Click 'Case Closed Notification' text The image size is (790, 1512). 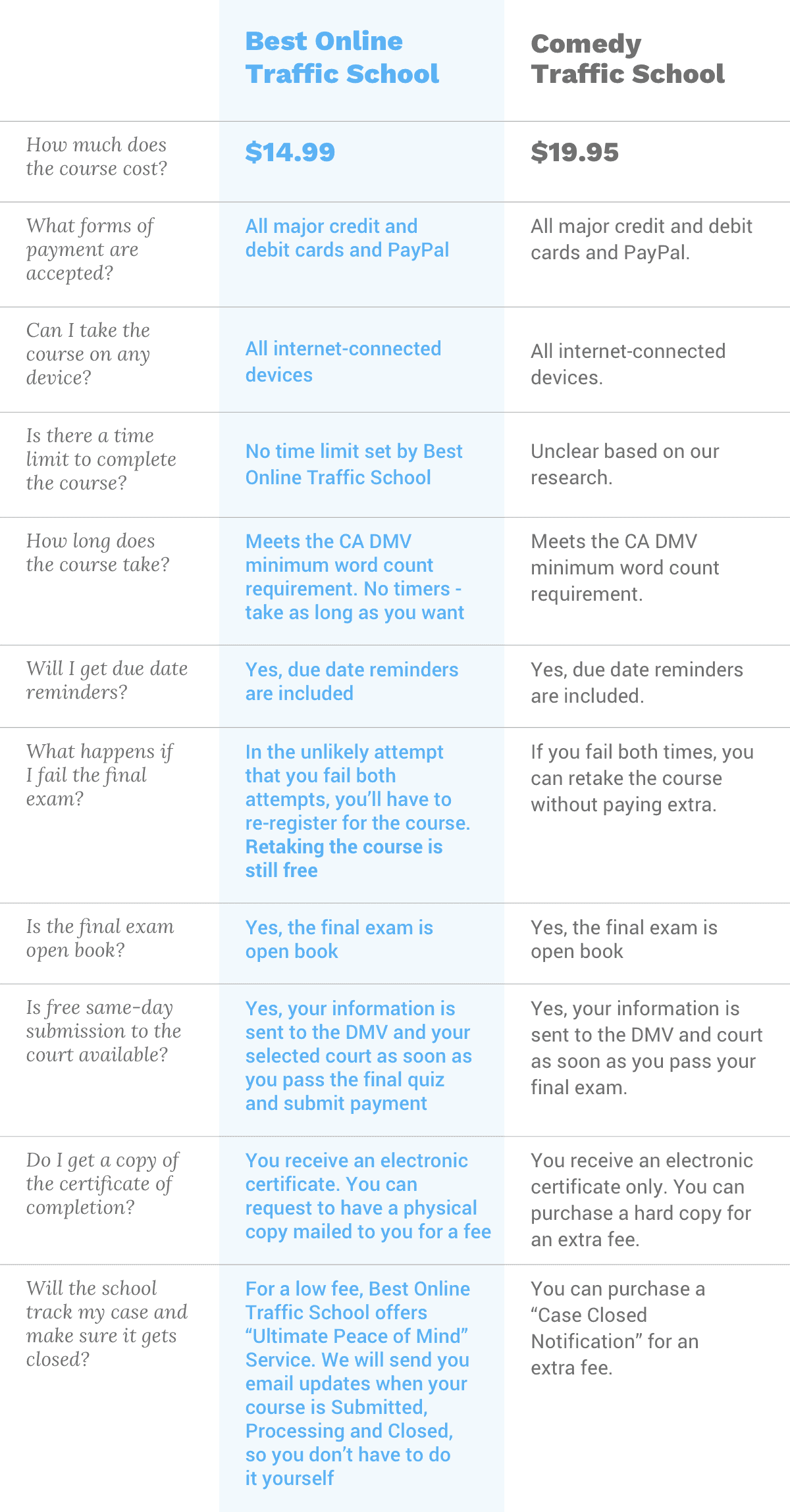tap(615, 1328)
